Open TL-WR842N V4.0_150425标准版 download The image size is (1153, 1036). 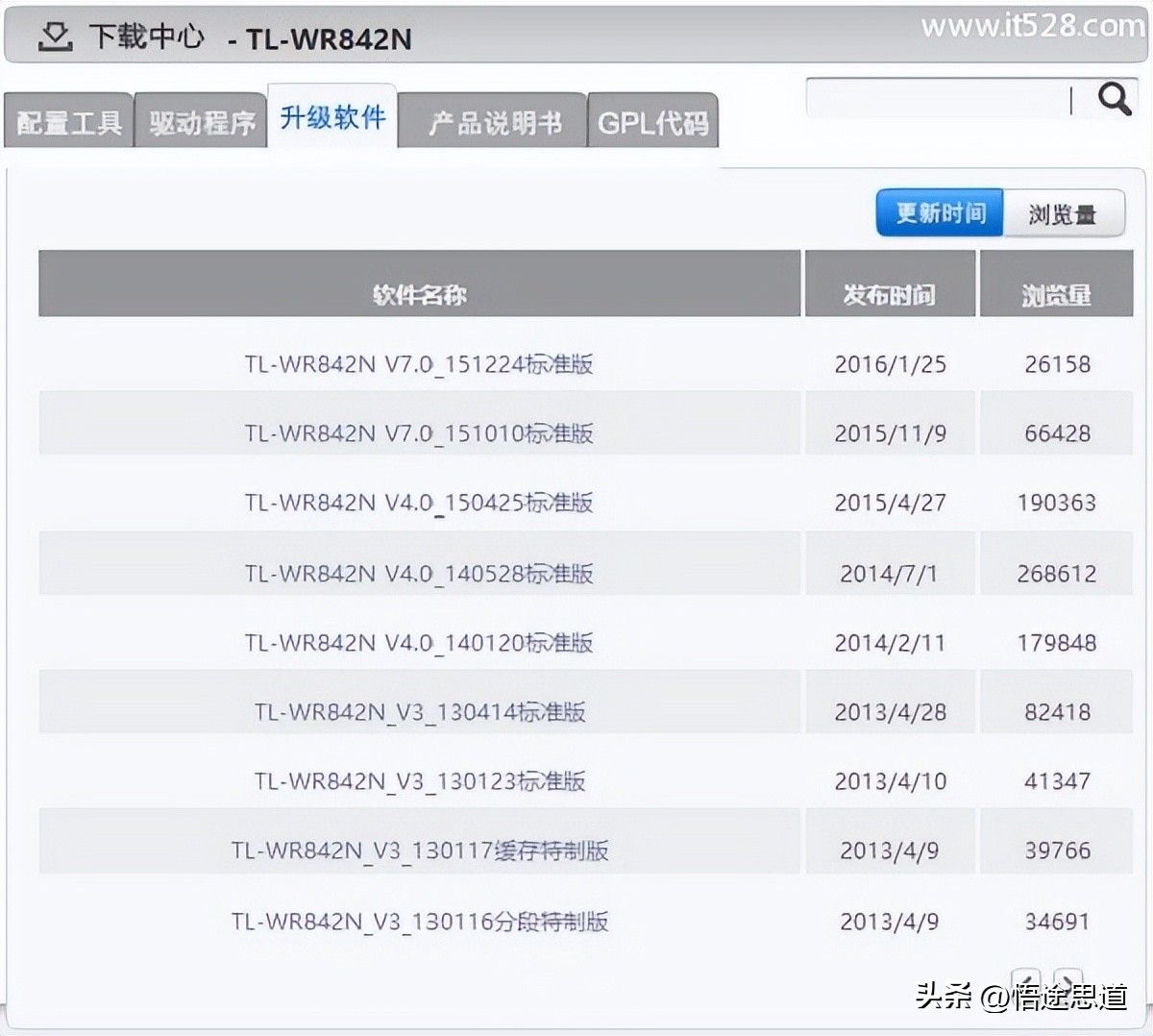419,503
